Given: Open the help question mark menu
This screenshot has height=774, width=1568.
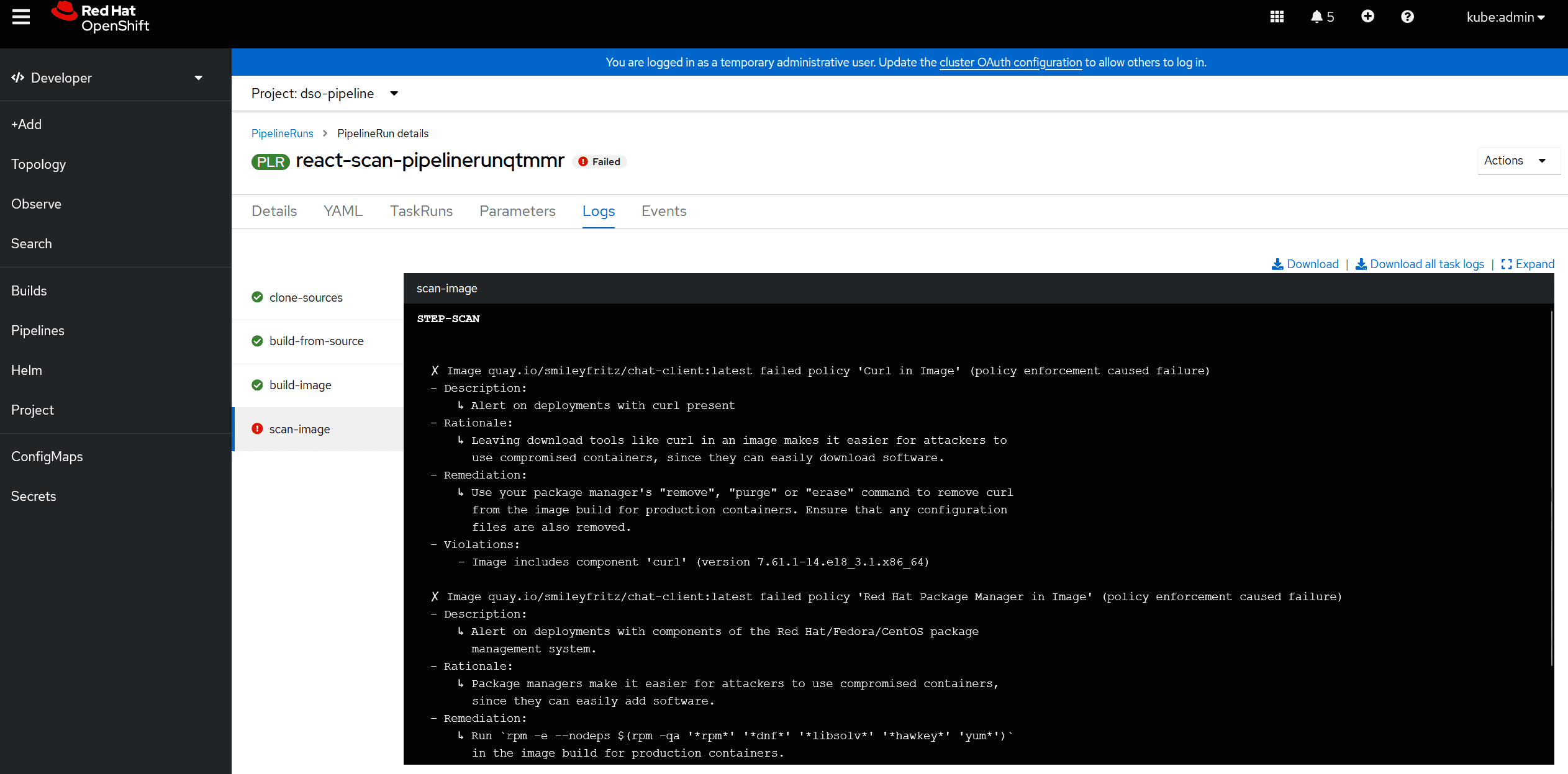Looking at the screenshot, I should click(x=1407, y=17).
